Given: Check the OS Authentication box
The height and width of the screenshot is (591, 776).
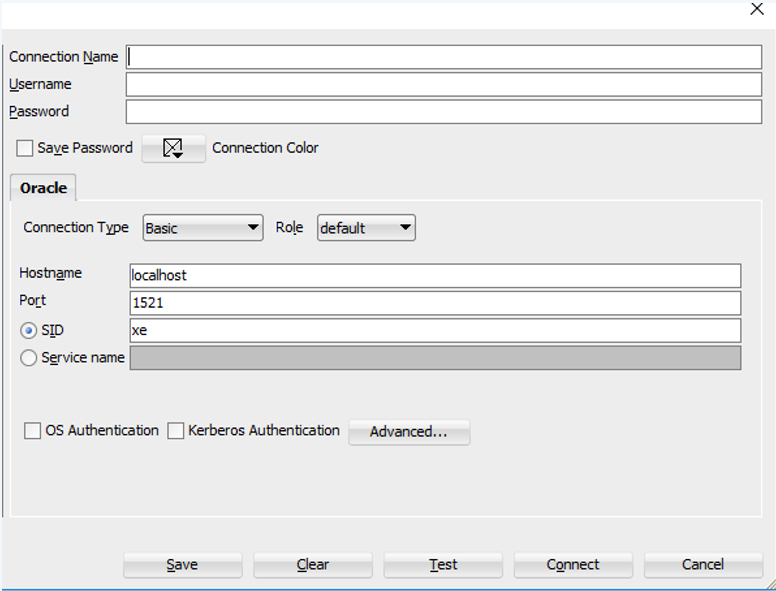Looking at the screenshot, I should [x=33, y=431].
